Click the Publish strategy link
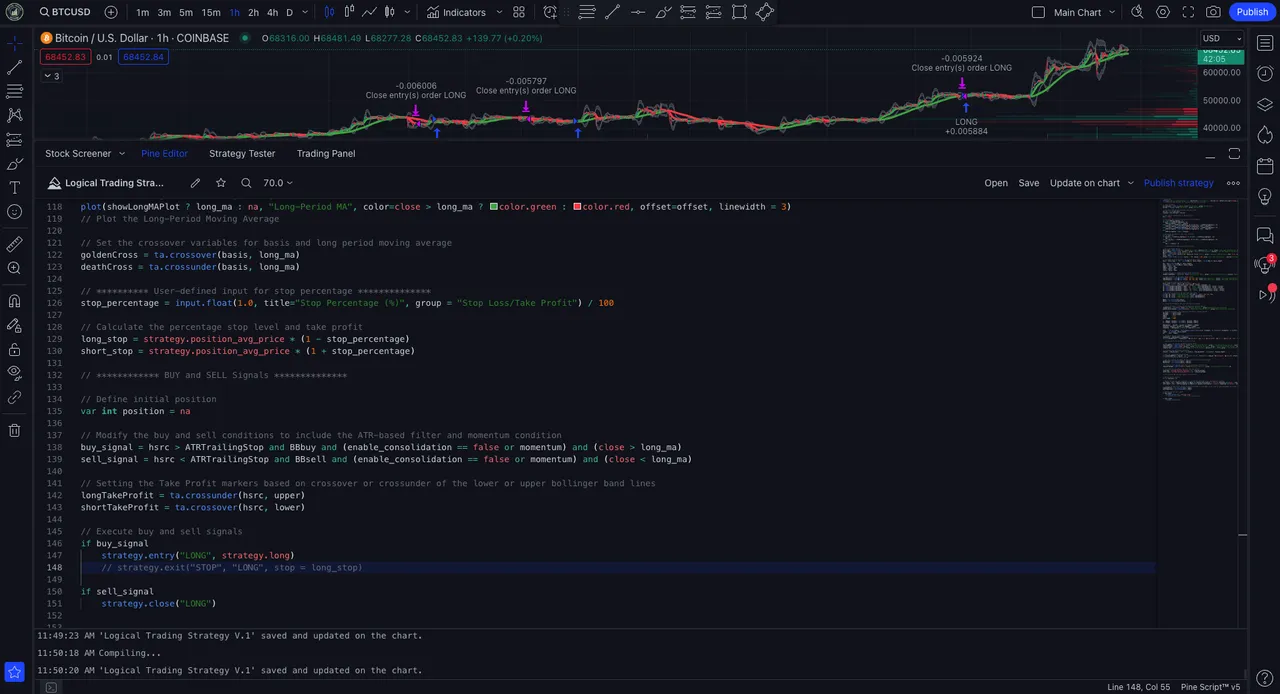The width and height of the screenshot is (1280, 694). [x=1178, y=183]
